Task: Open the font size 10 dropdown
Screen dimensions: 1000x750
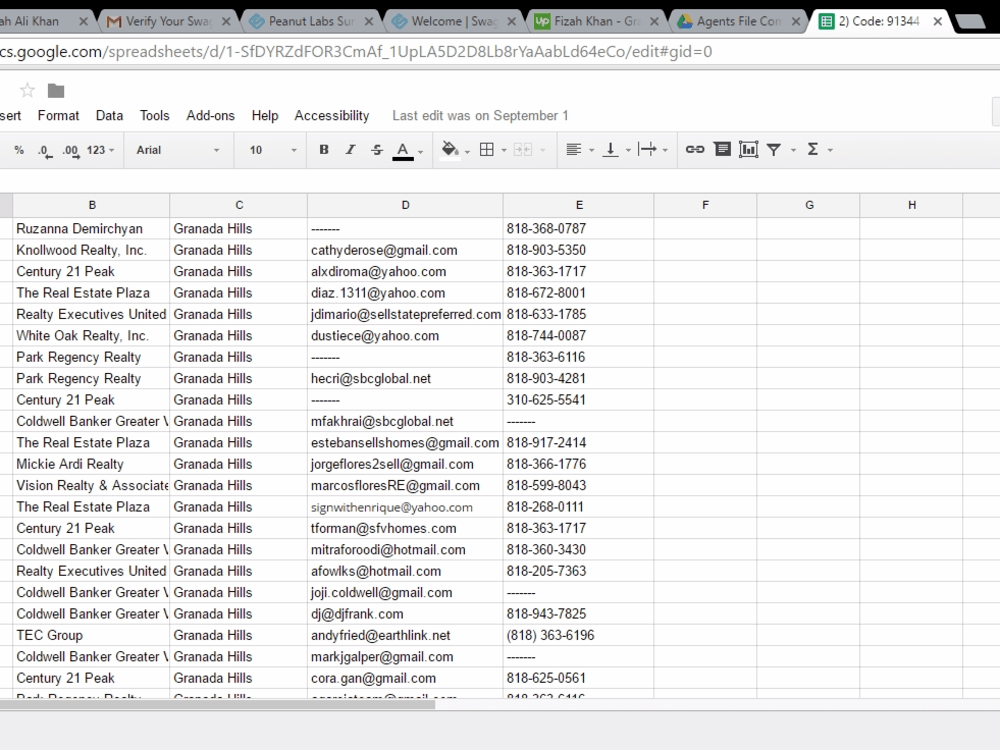Action: coord(273,150)
